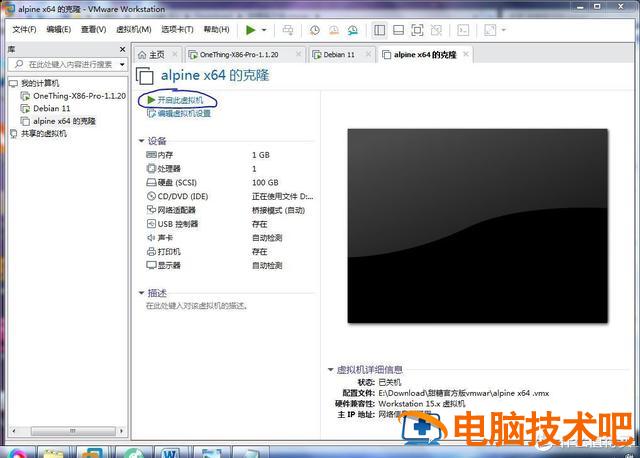
Task: Click scrollbar right arrow in library panel
Action: 121,431
